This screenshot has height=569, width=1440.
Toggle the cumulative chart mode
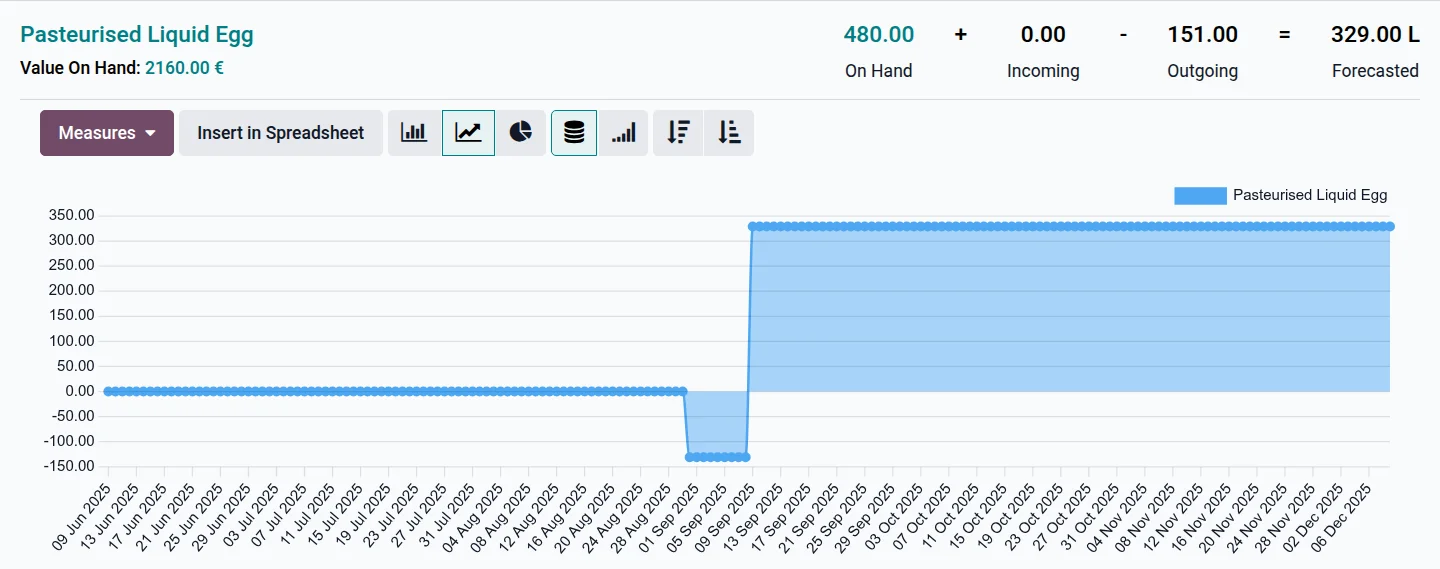(624, 133)
